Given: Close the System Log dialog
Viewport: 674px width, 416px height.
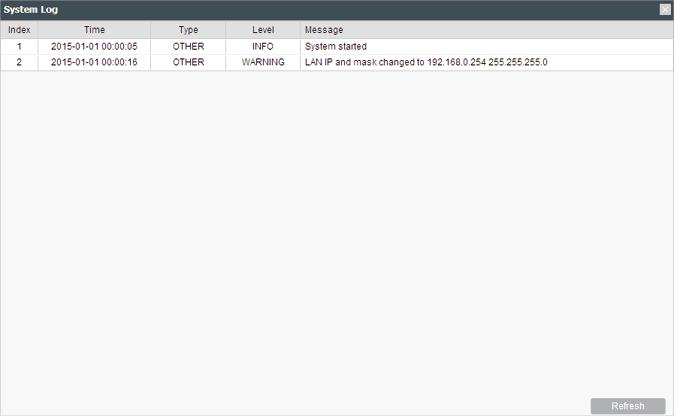Looking at the screenshot, I should pos(665,9).
